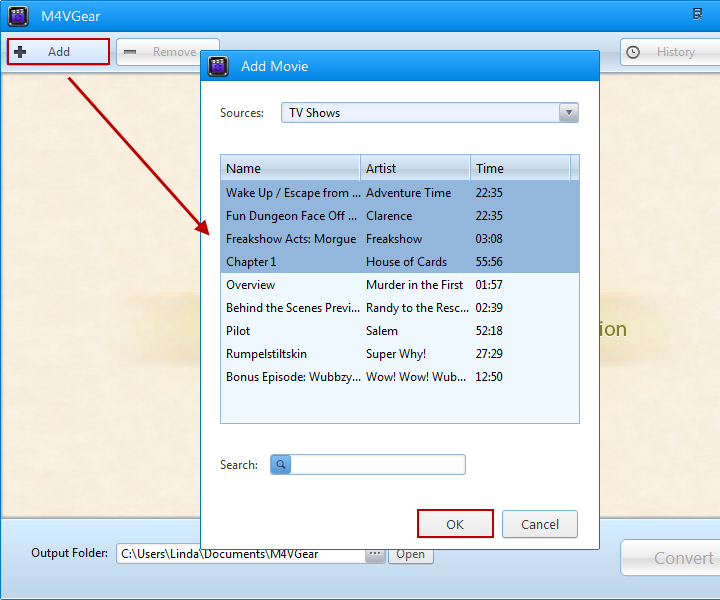Viewport: 720px width, 600px height.
Task: Click the magnifier icon in Search box
Action: 281,464
